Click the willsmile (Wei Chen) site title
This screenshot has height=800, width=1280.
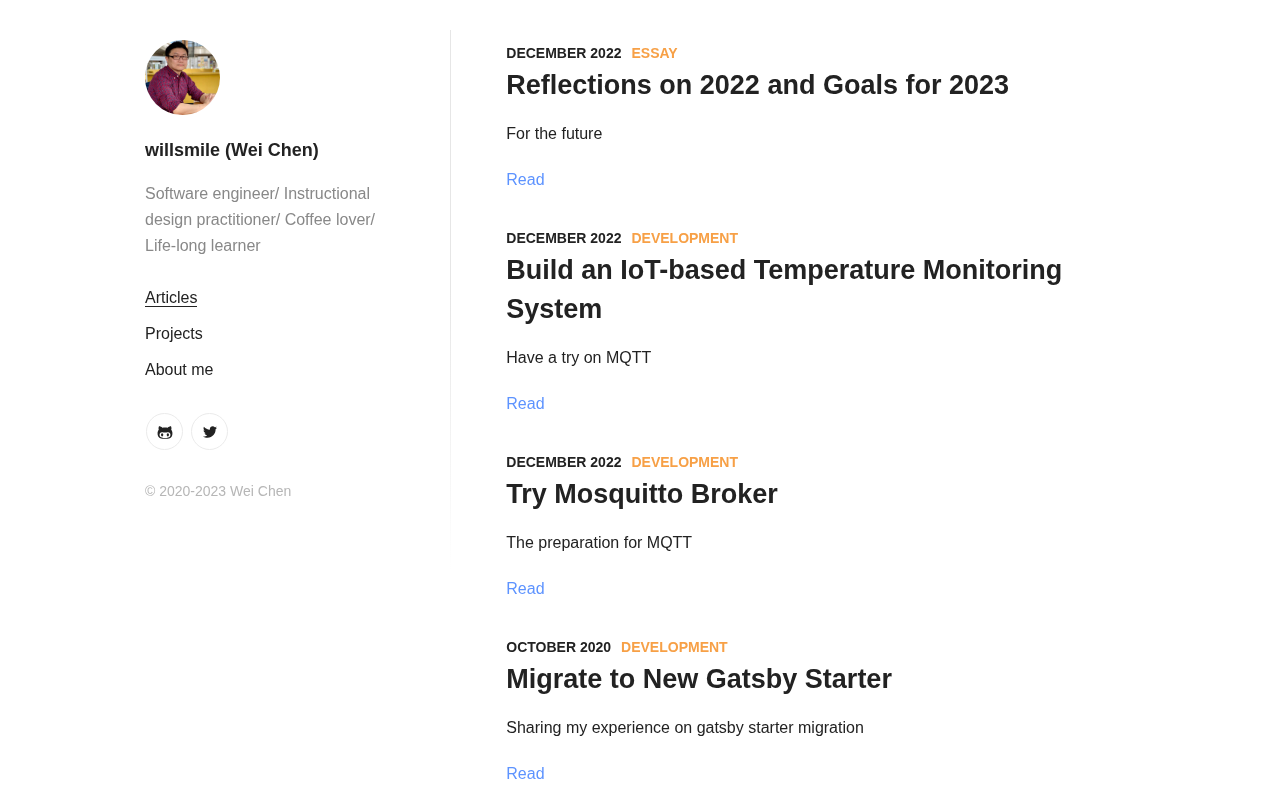click(x=232, y=150)
